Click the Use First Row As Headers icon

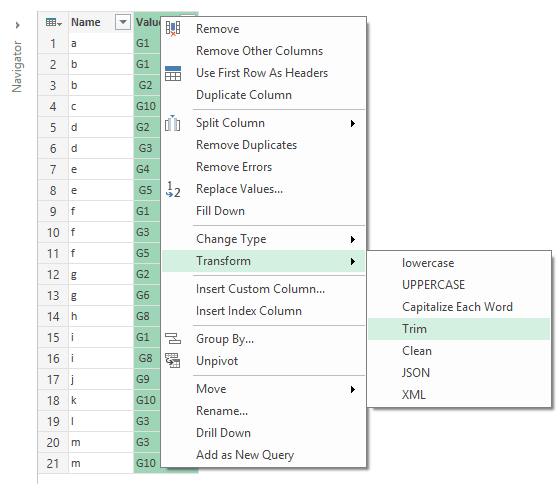tap(173, 73)
